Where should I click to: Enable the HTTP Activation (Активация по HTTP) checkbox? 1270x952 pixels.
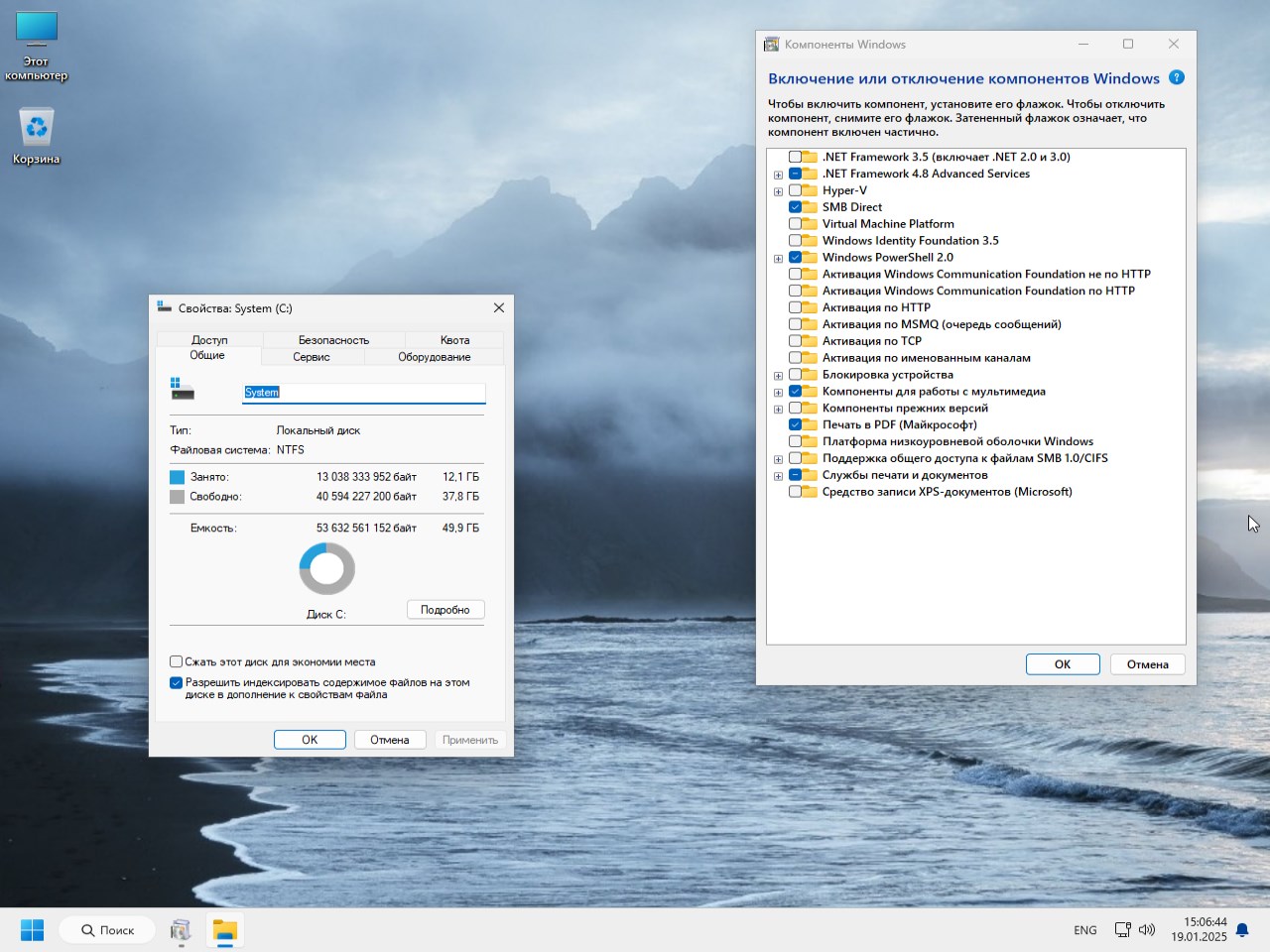796,307
